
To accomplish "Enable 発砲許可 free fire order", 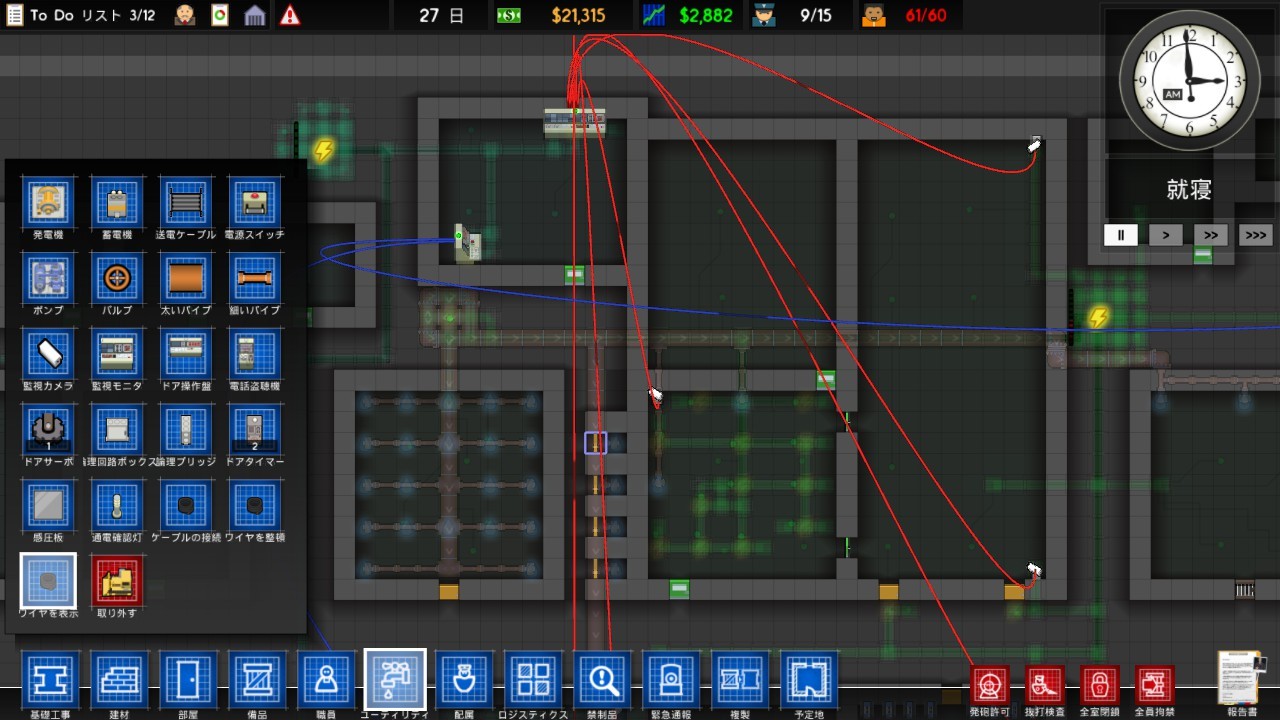I will tap(990, 687).
